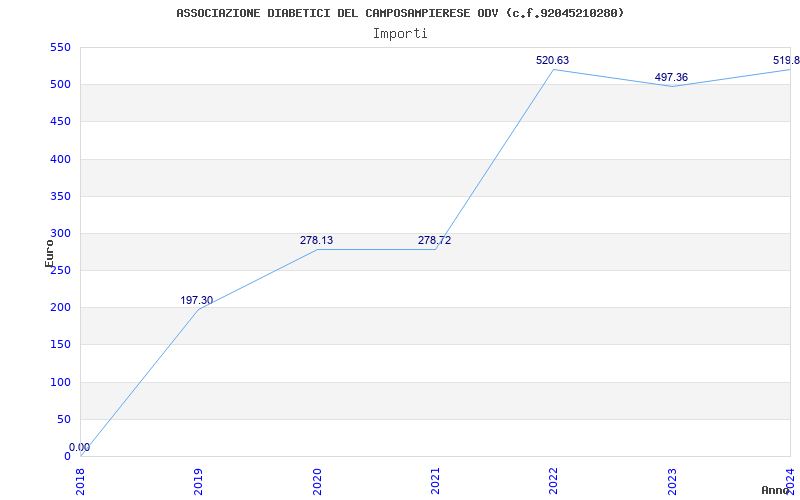800x500 pixels.
Task: Click the x-axis year 2020
Action: click(x=316, y=481)
